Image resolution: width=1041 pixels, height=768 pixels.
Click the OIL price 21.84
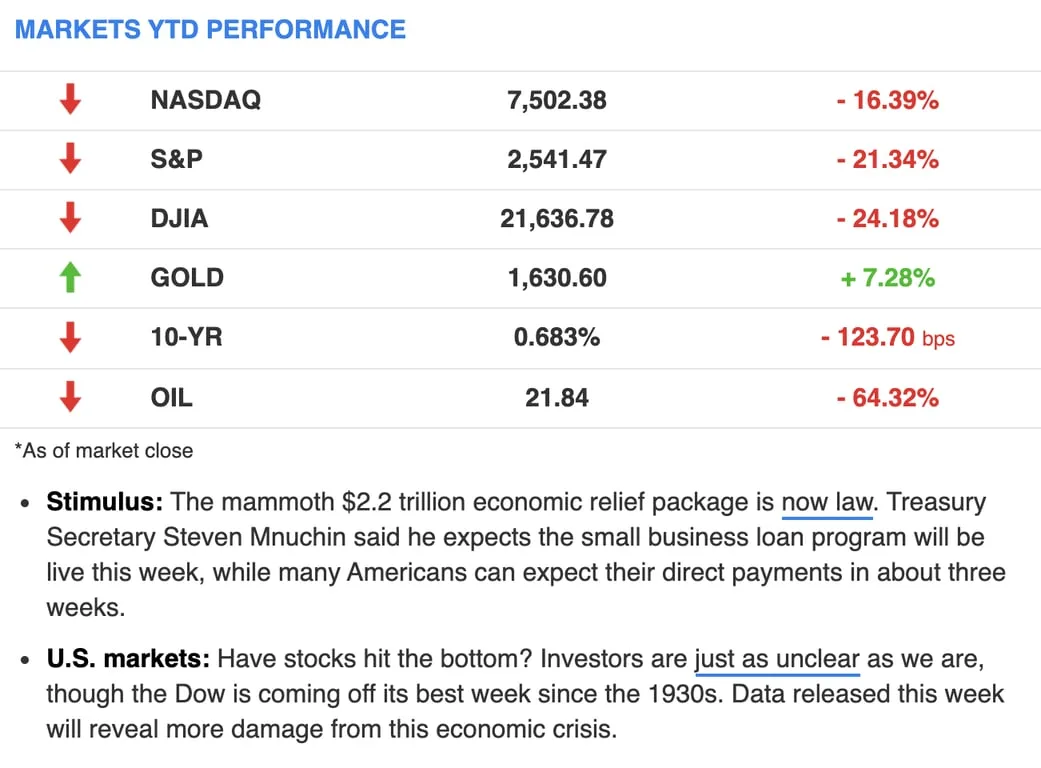click(557, 398)
